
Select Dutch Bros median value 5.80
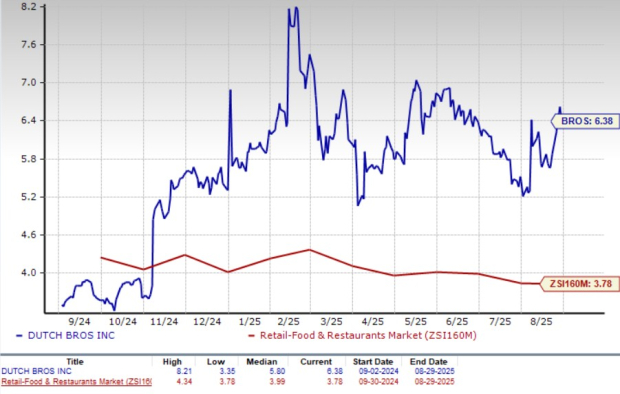(x=277, y=371)
